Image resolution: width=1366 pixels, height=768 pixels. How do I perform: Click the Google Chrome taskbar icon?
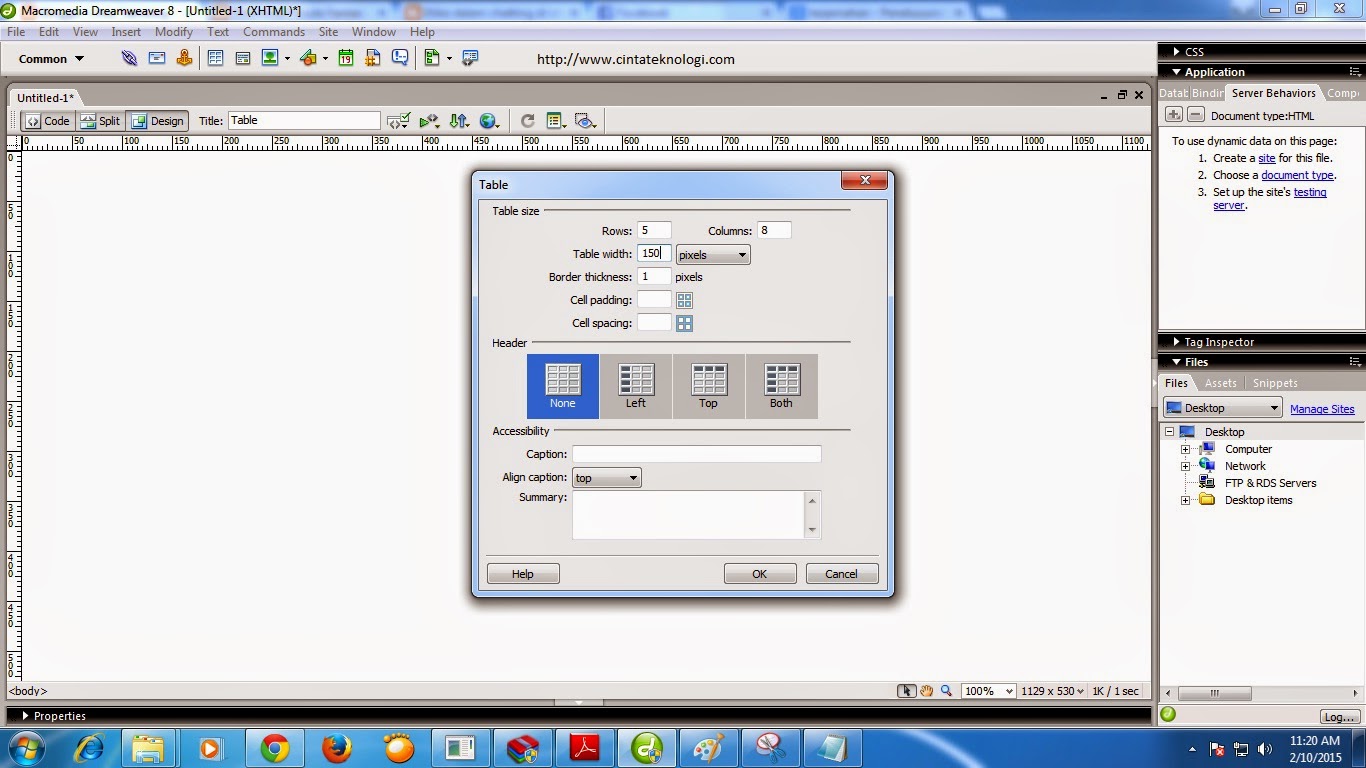coord(274,747)
